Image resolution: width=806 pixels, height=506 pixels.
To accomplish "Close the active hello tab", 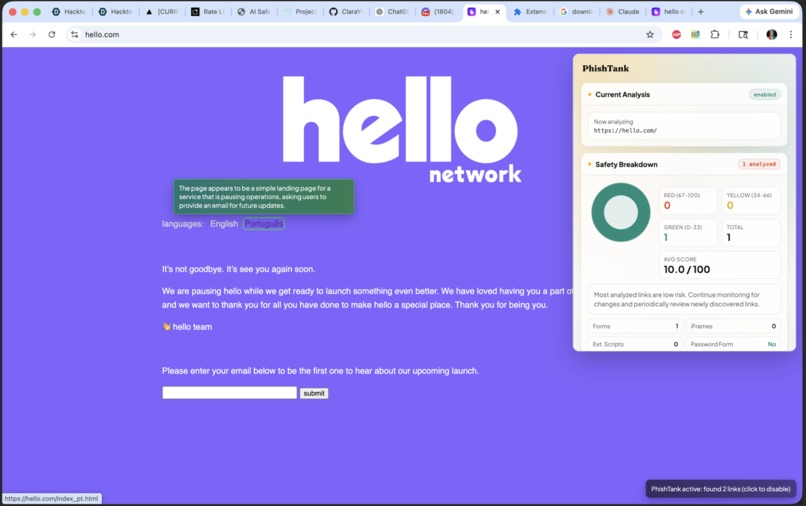I will [x=497, y=11].
